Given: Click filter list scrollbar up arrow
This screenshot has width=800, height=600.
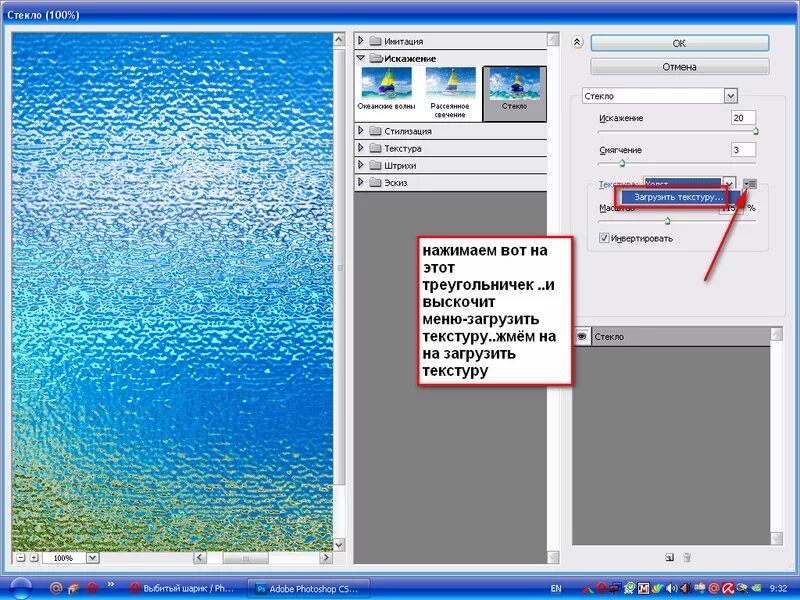Looking at the screenshot, I should [553, 39].
